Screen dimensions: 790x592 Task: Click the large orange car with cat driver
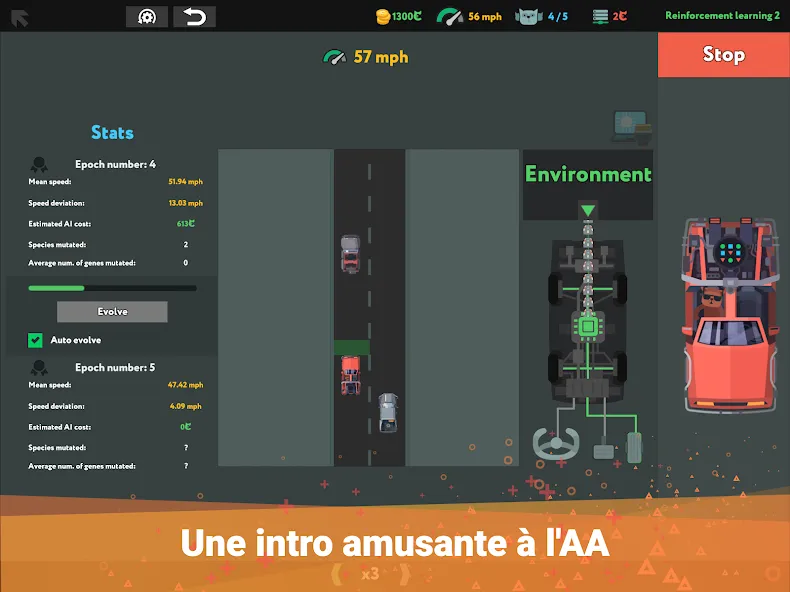[x=730, y=315]
